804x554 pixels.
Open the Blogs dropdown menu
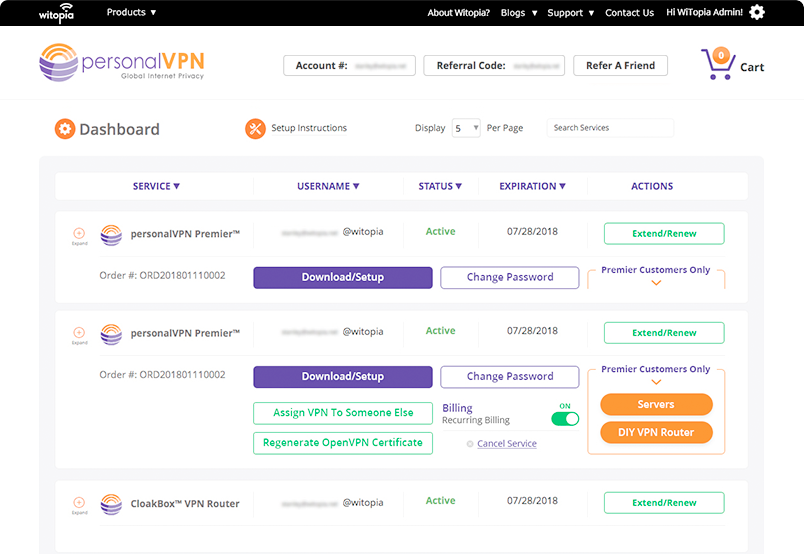(519, 13)
